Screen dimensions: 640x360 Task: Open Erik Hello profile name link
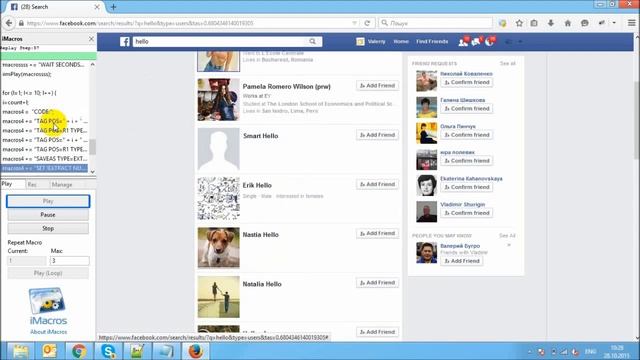pyautogui.click(x=257, y=185)
